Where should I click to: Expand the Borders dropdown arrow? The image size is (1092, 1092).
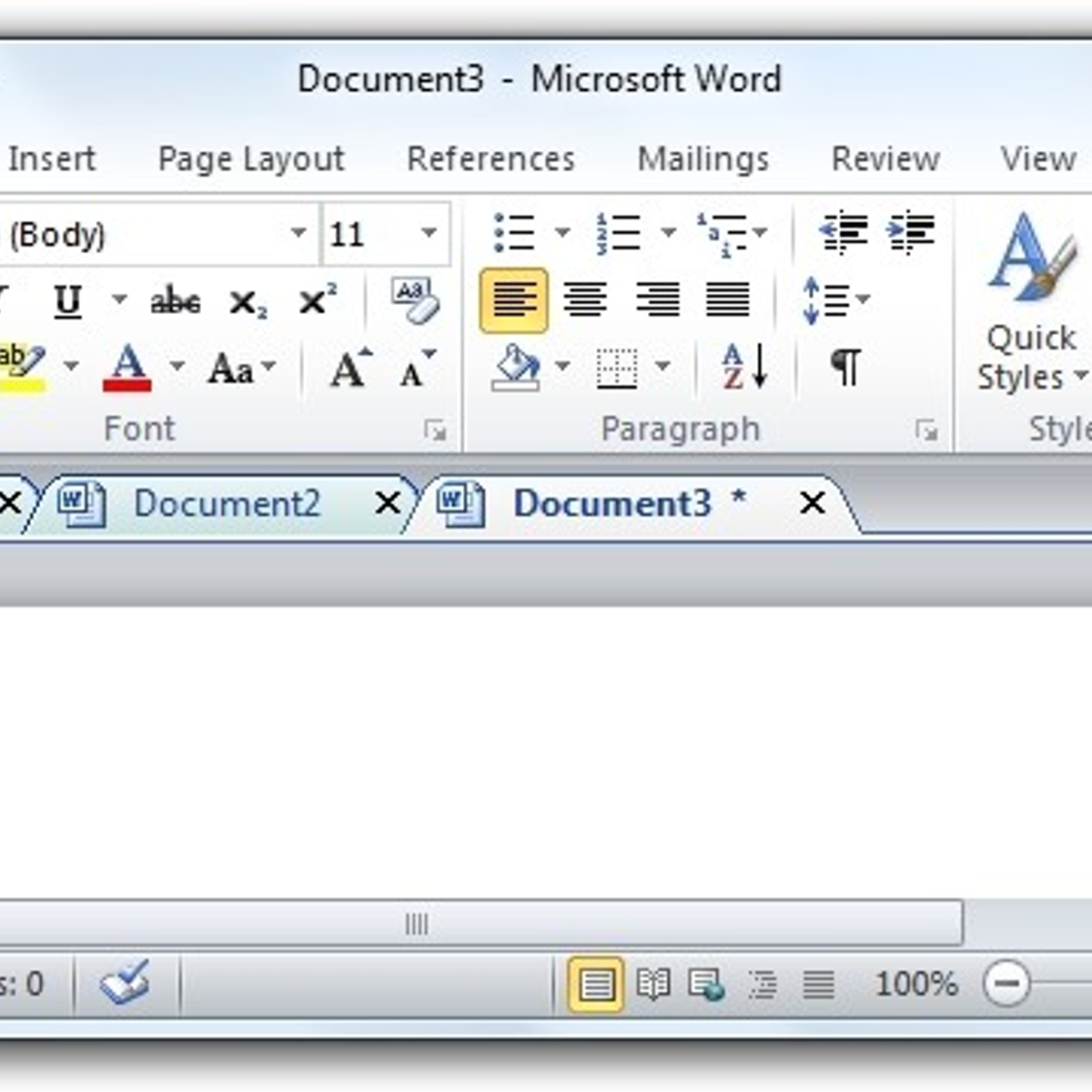point(662,368)
